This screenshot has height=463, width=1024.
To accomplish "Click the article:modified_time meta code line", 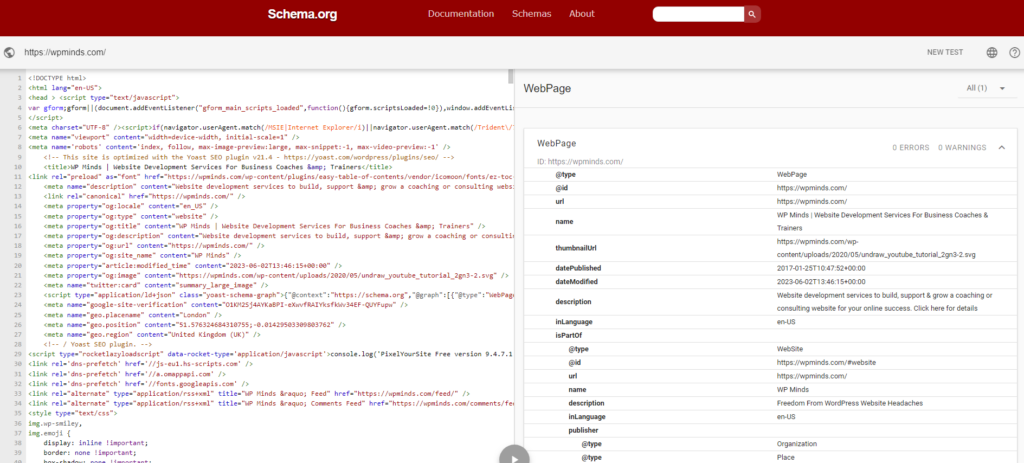I will click(192, 266).
